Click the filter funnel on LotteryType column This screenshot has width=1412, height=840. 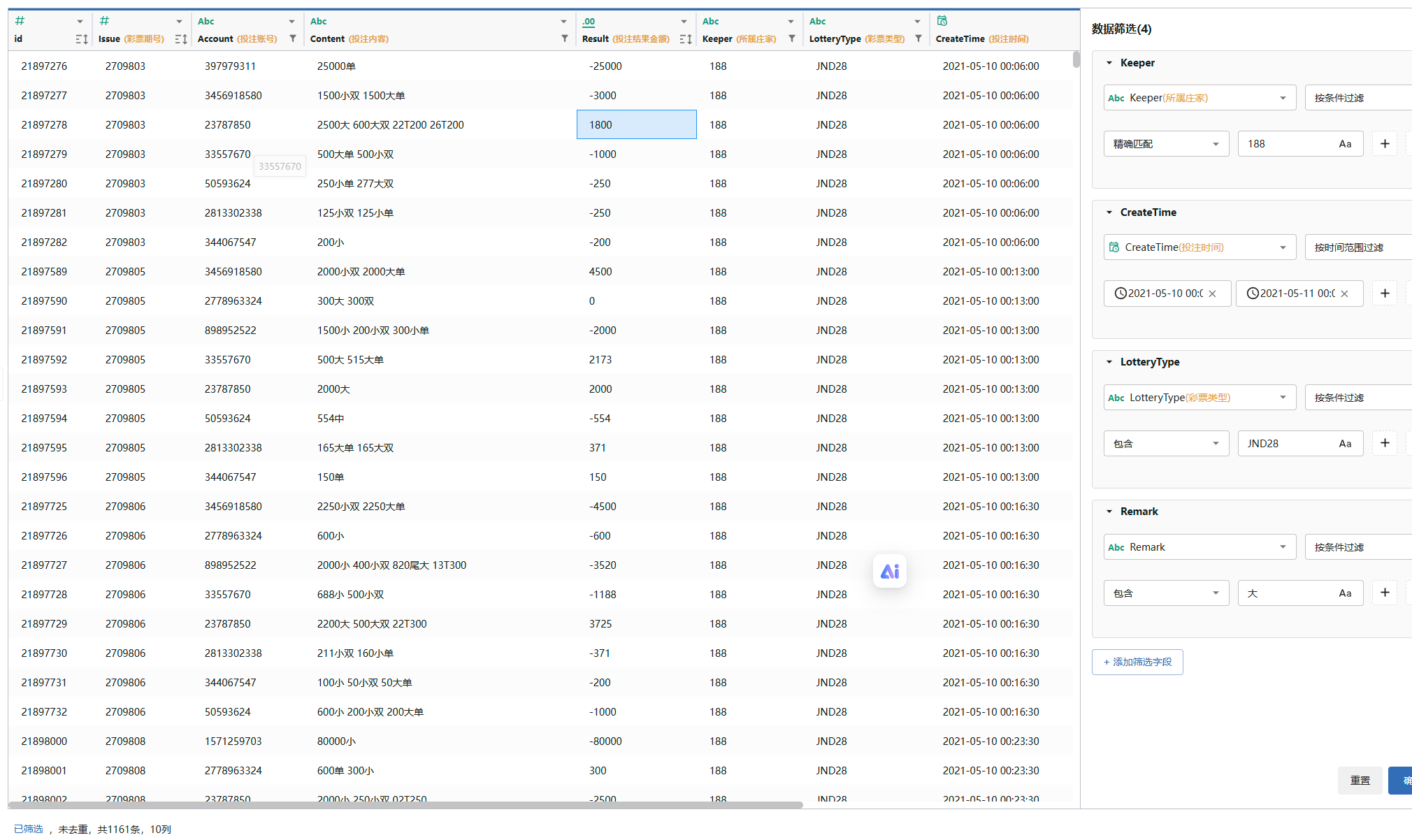(x=918, y=39)
